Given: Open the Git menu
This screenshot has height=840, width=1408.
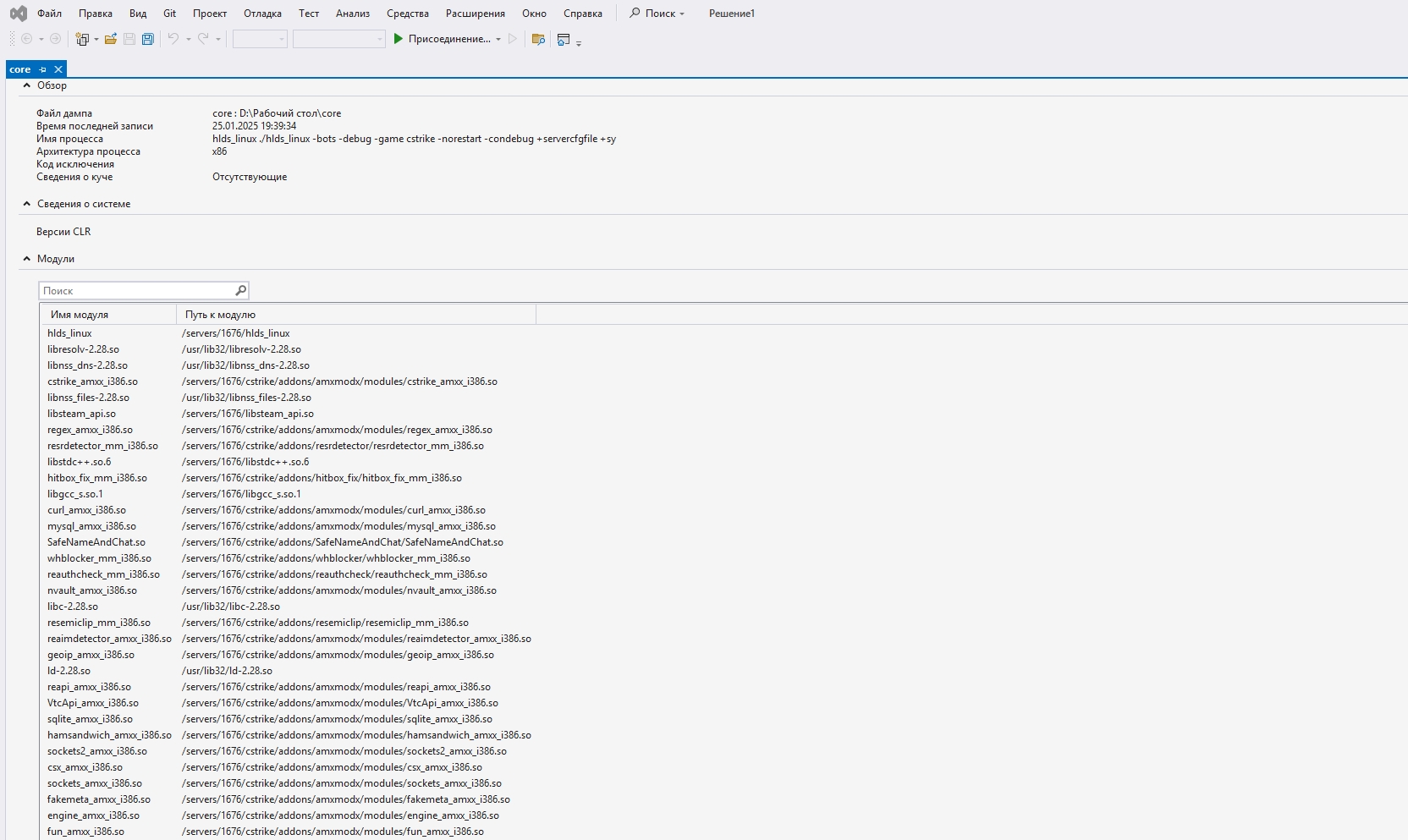Looking at the screenshot, I should point(170,14).
